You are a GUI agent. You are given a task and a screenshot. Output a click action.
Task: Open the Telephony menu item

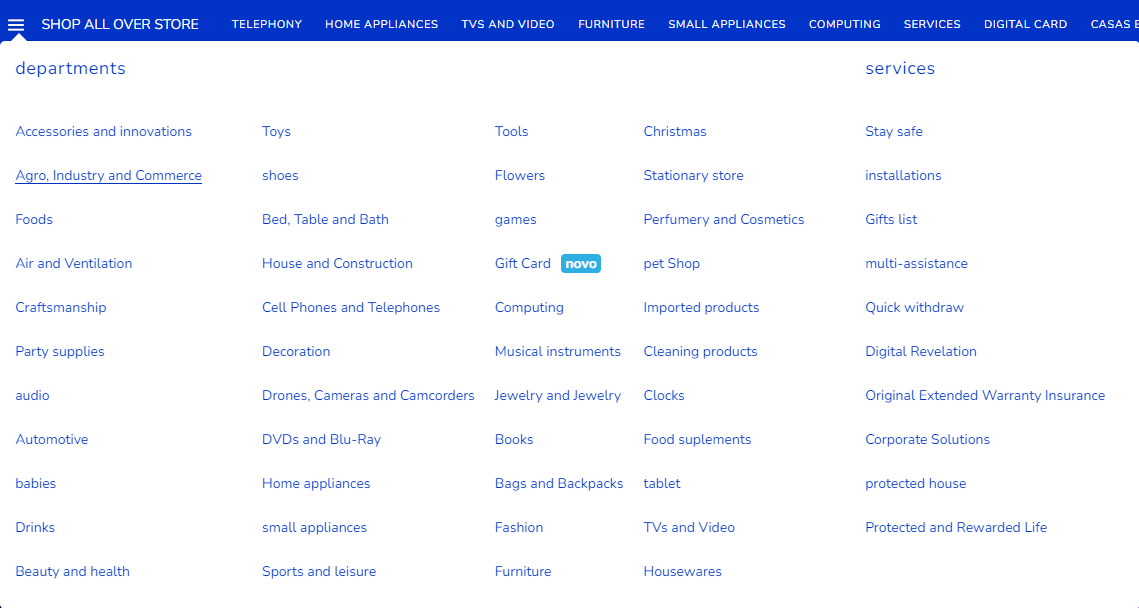pos(267,24)
